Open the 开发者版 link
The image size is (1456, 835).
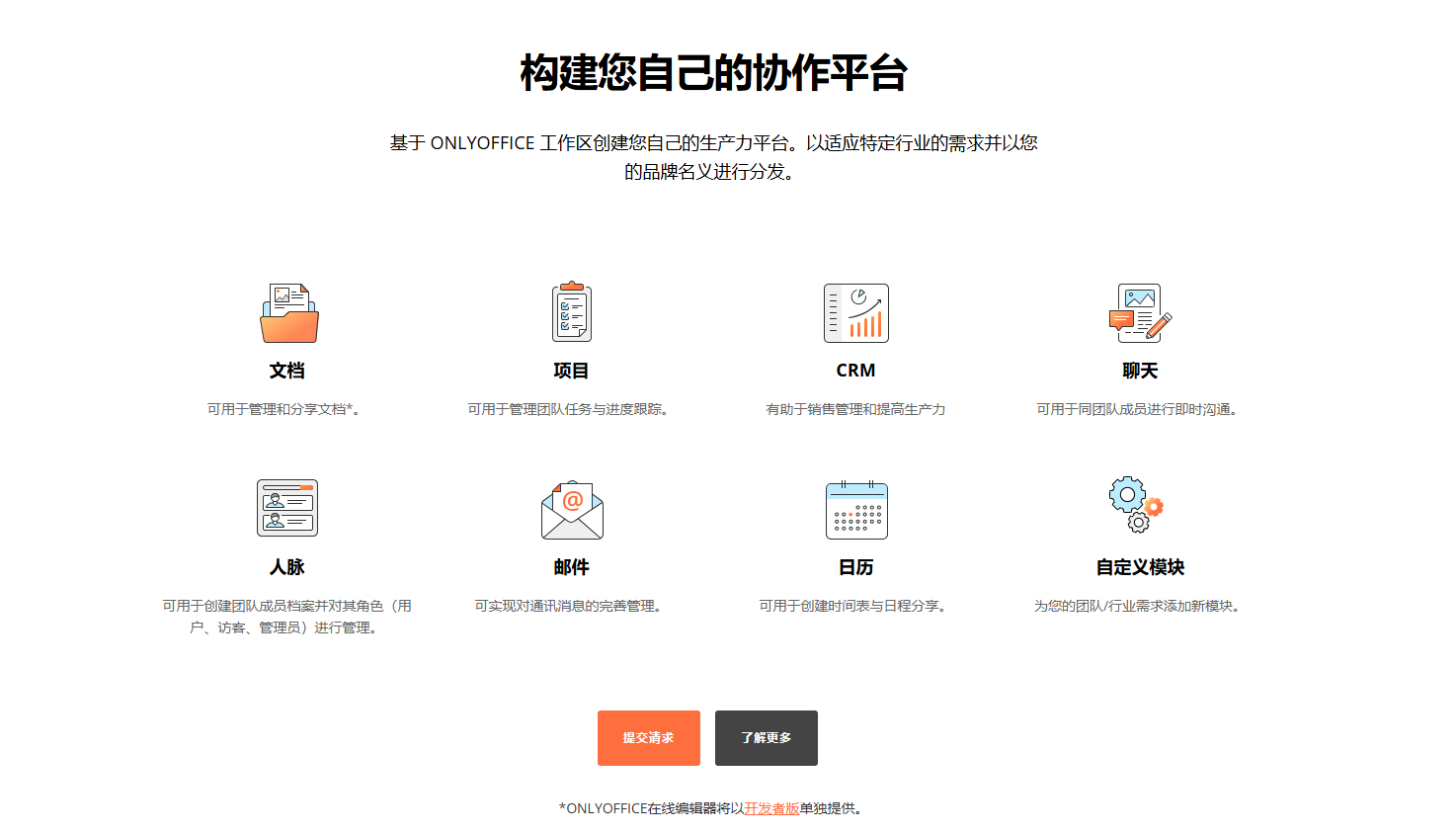[771, 808]
